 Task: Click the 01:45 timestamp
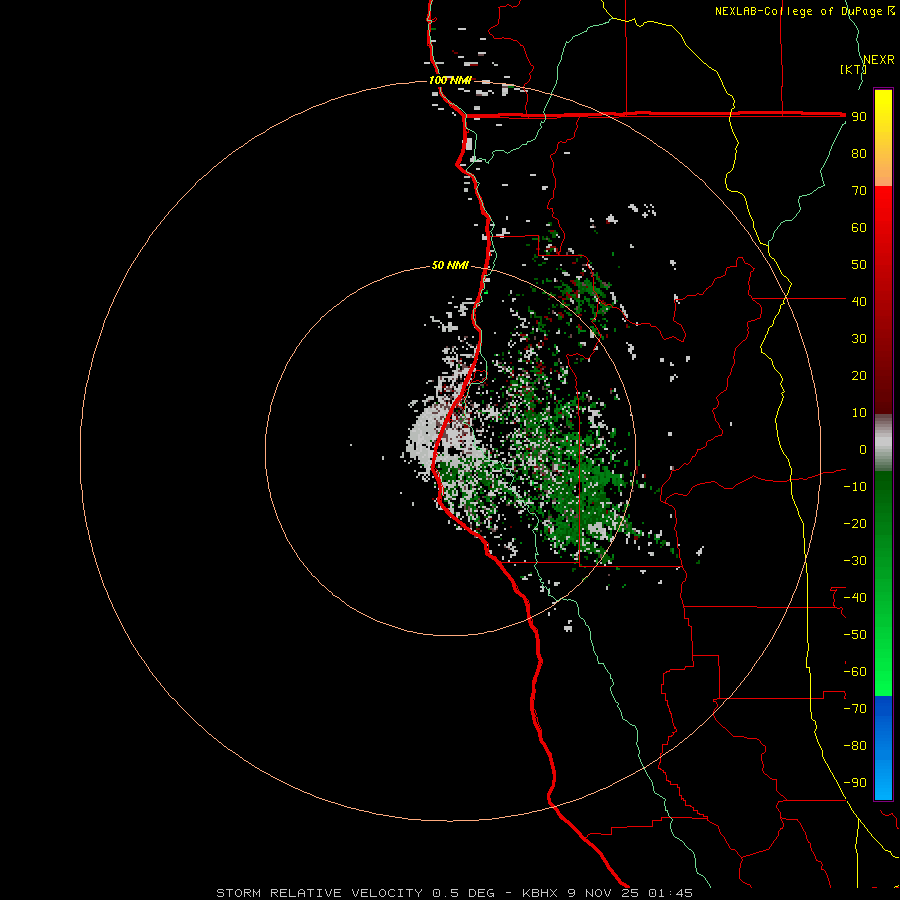click(x=670, y=893)
